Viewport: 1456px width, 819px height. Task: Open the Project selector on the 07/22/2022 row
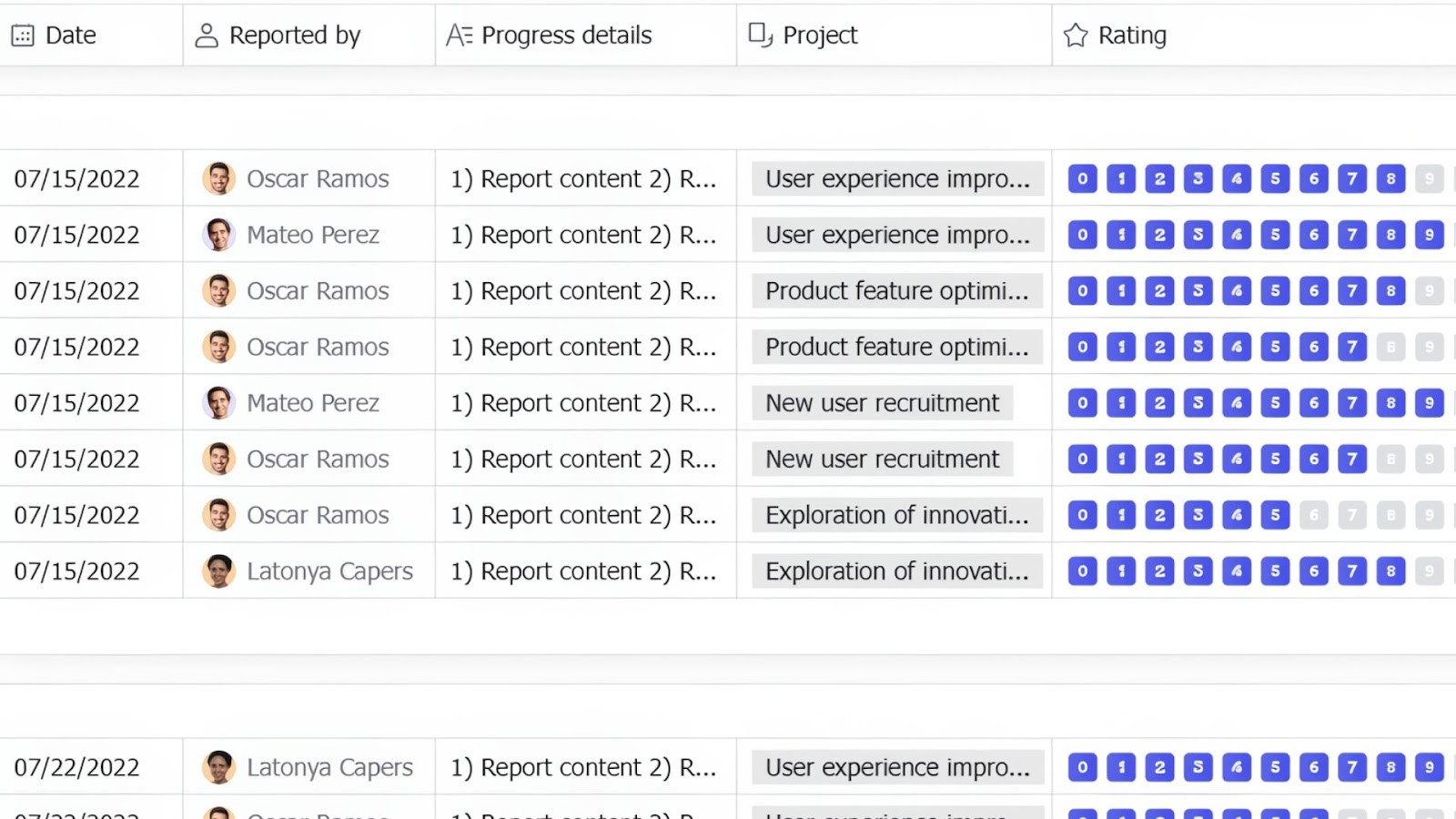pyautogui.click(x=896, y=767)
